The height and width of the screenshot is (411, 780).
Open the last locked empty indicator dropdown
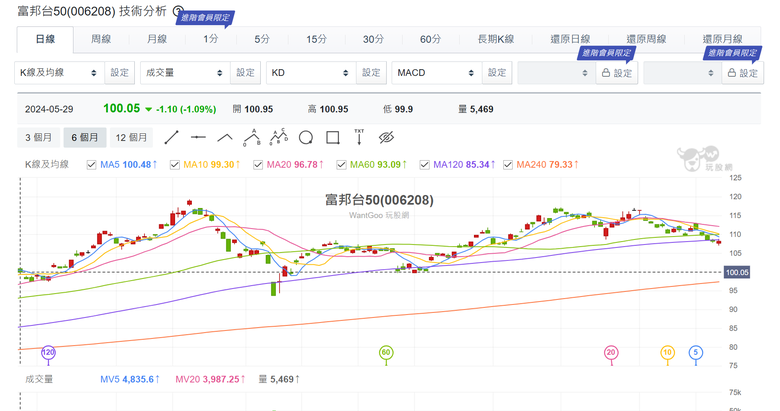pos(682,73)
